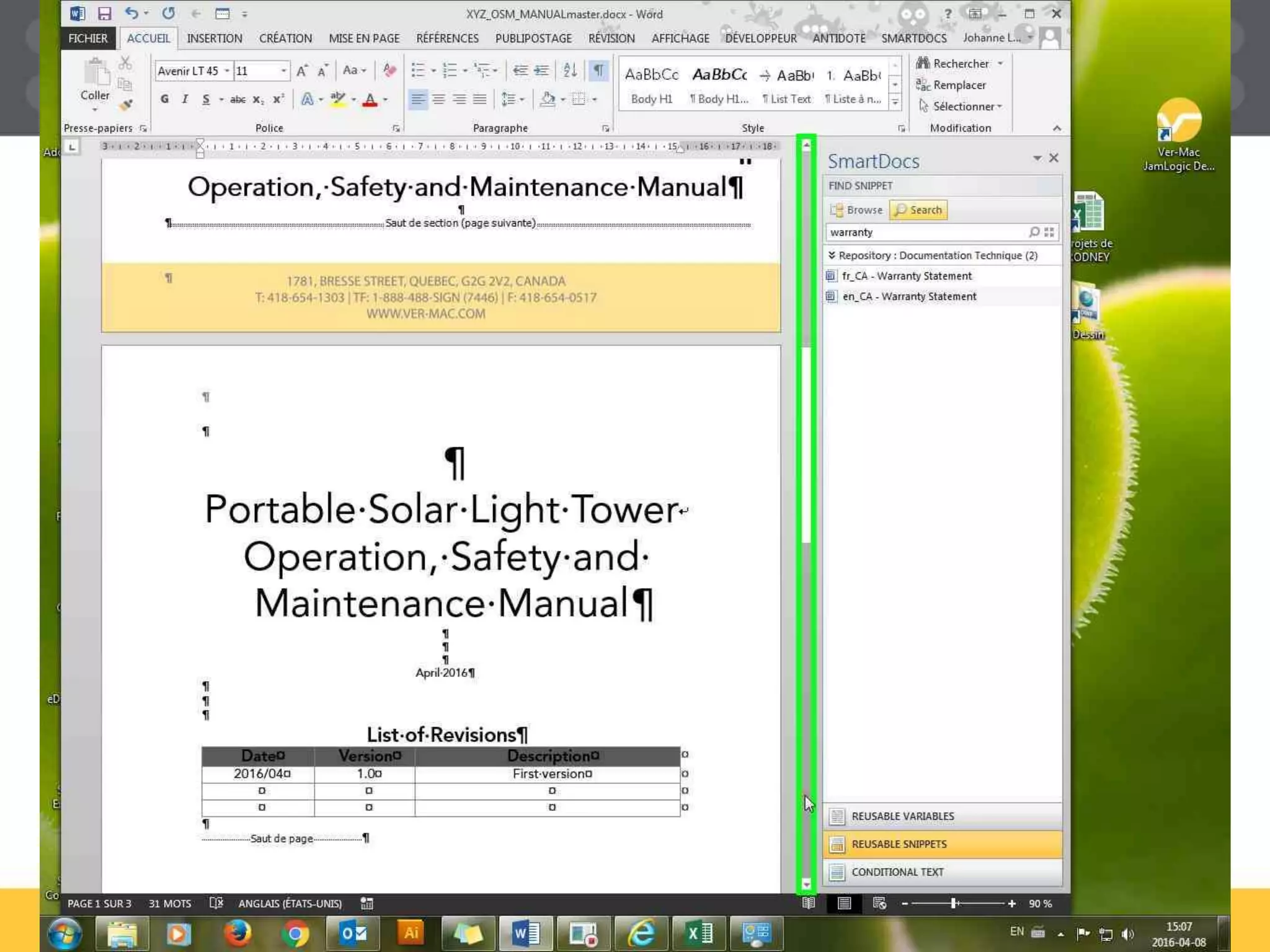
Task: Click the bulleted list icon
Action: [418, 71]
